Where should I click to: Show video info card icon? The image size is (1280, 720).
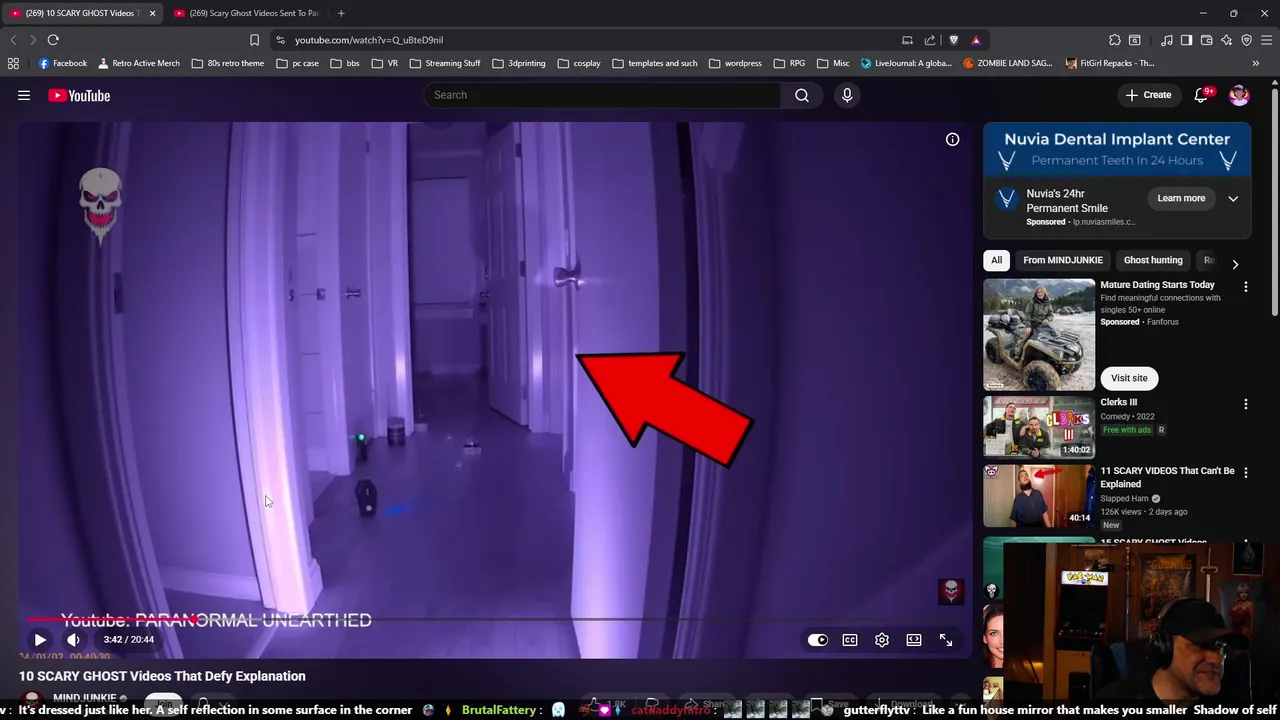tap(952, 140)
